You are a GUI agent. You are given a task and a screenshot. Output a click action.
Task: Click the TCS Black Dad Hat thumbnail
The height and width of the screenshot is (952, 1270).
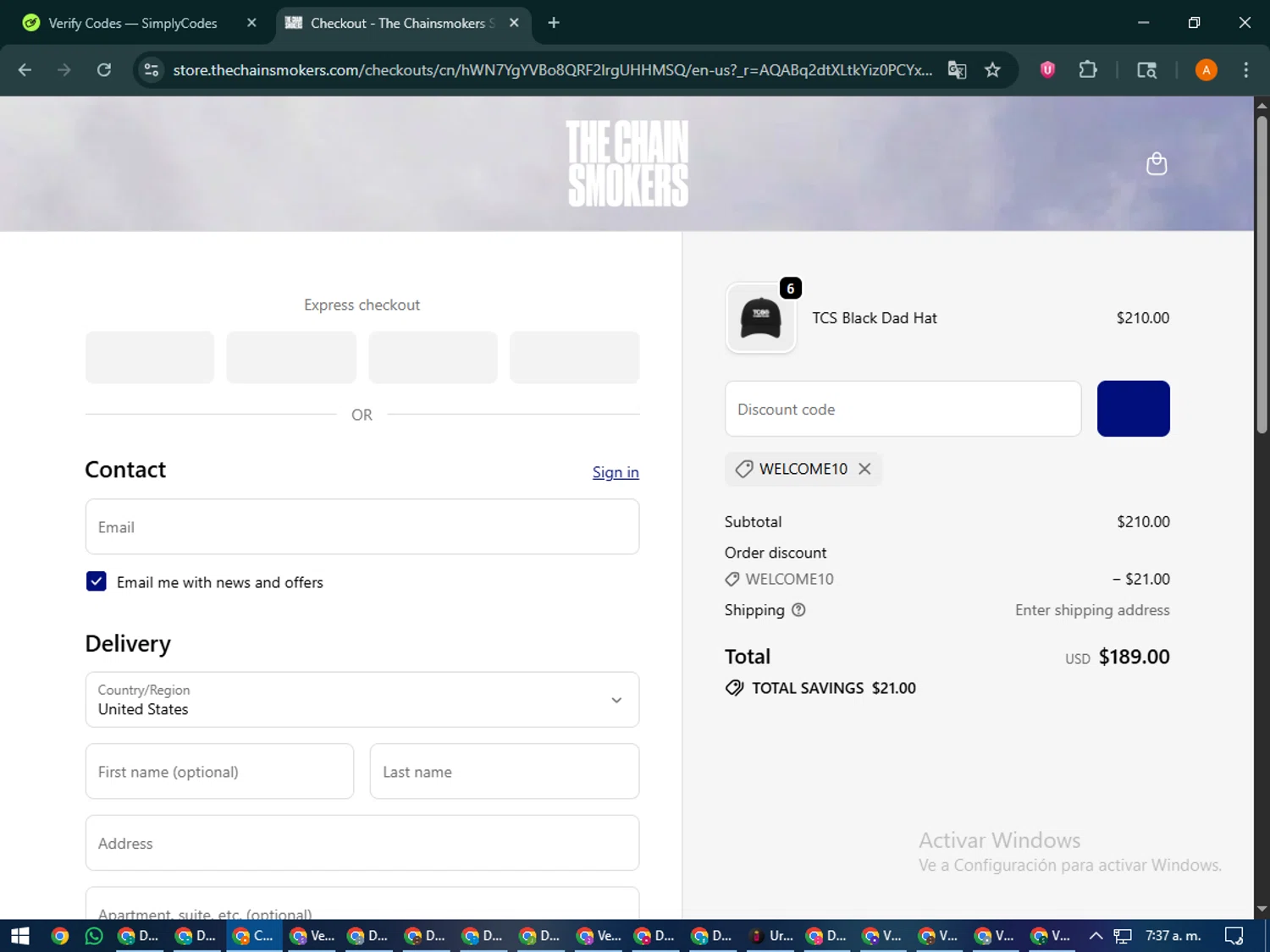tap(760, 318)
